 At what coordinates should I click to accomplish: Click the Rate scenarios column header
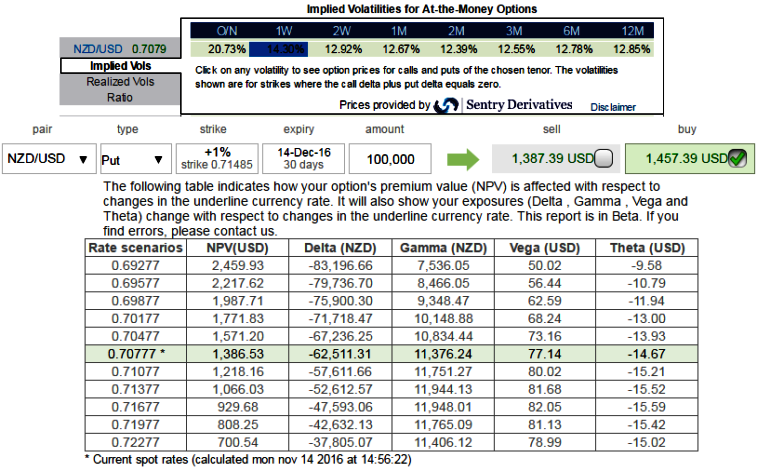[136, 248]
